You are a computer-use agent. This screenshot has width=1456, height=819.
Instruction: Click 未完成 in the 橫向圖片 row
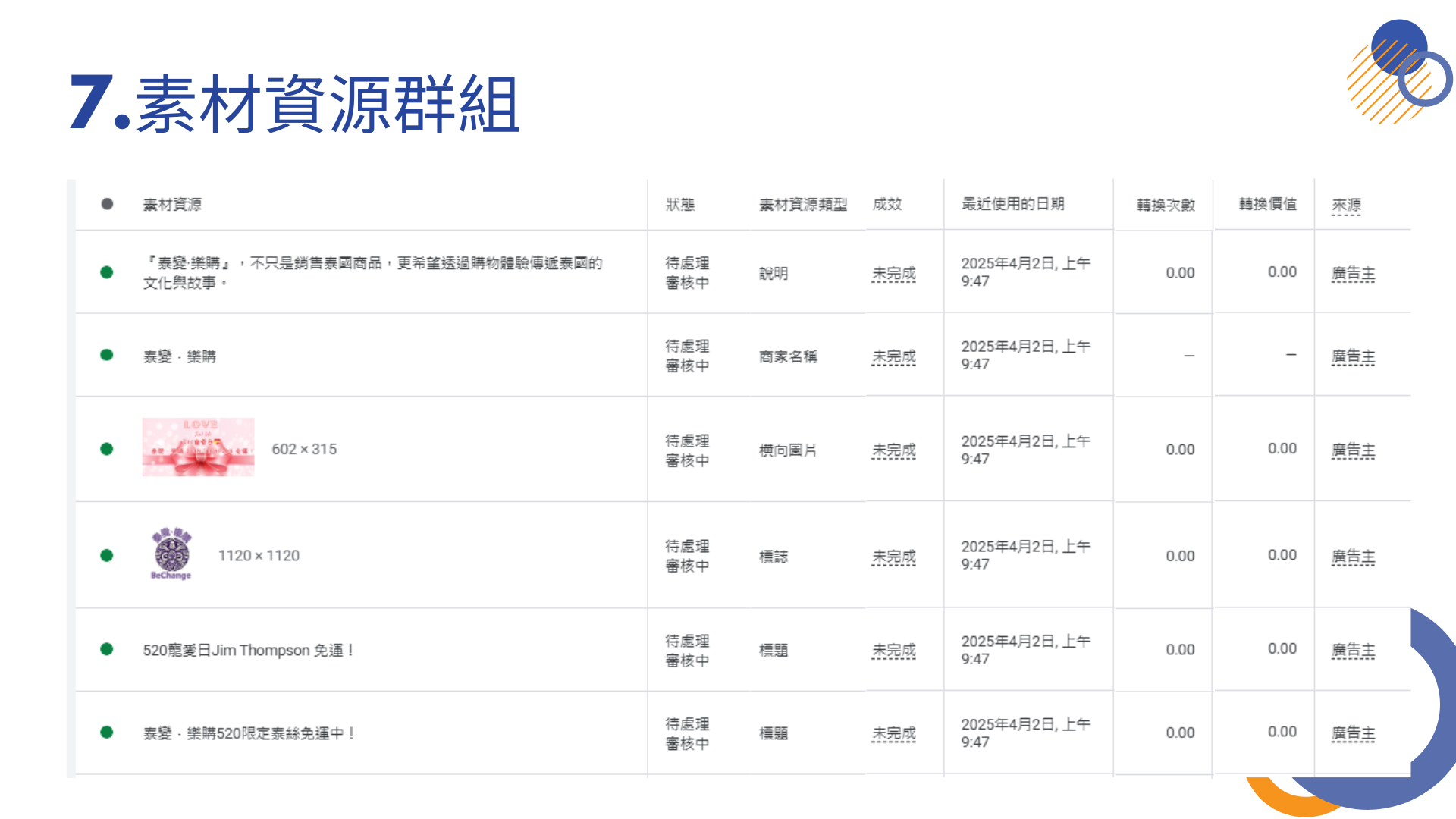click(x=894, y=450)
